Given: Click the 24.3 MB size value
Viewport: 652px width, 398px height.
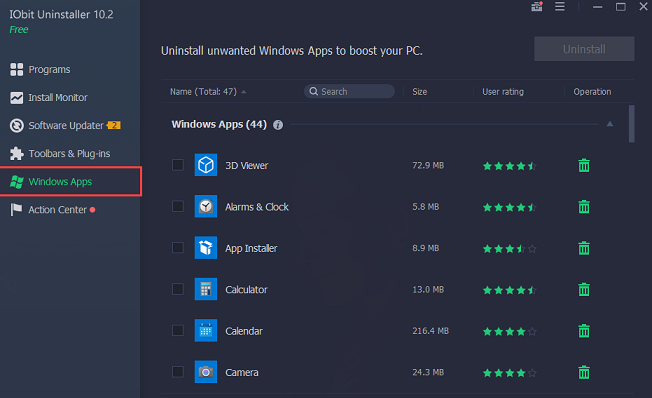Looking at the screenshot, I should [x=428, y=372].
